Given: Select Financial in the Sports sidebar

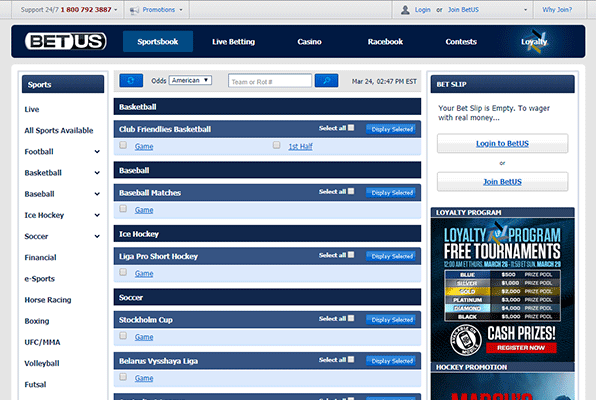Looking at the screenshot, I should tap(40, 257).
